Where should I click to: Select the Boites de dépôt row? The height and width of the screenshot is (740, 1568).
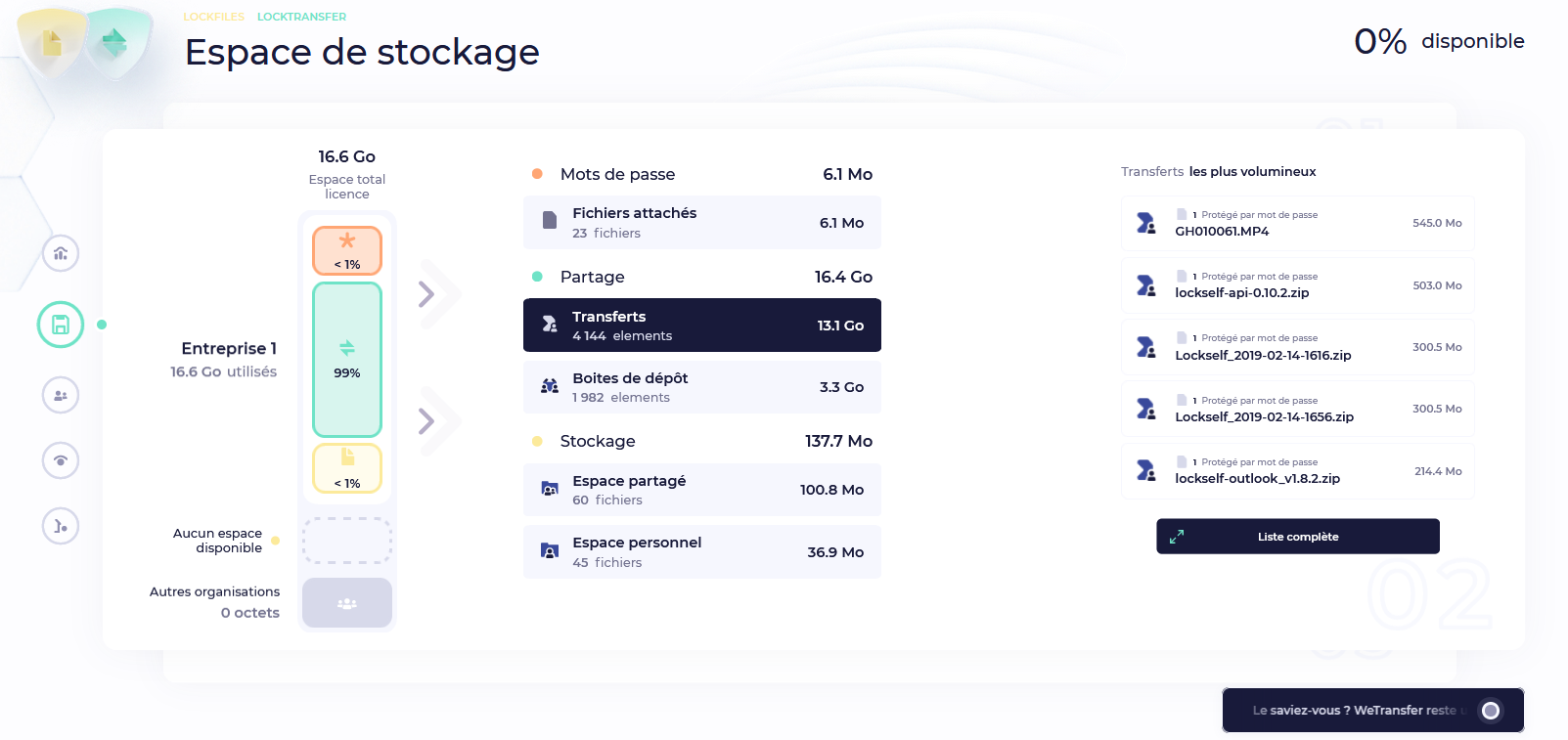701,387
